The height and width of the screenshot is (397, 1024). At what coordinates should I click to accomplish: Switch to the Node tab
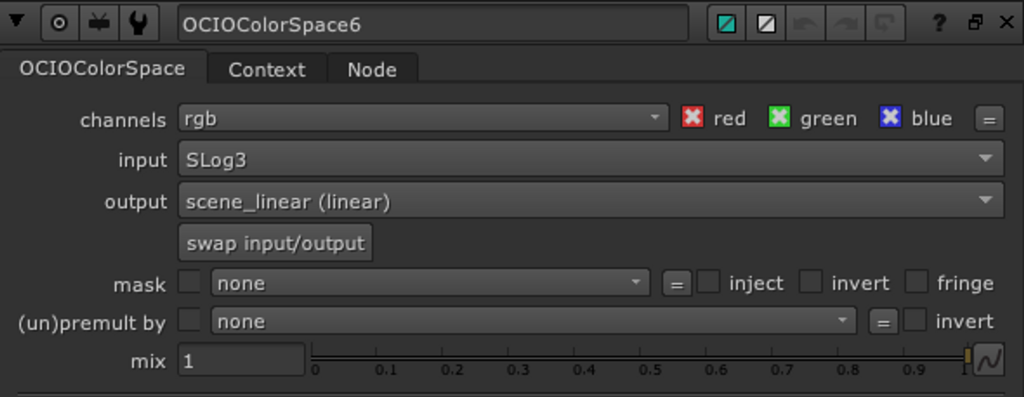(x=372, y=70)
